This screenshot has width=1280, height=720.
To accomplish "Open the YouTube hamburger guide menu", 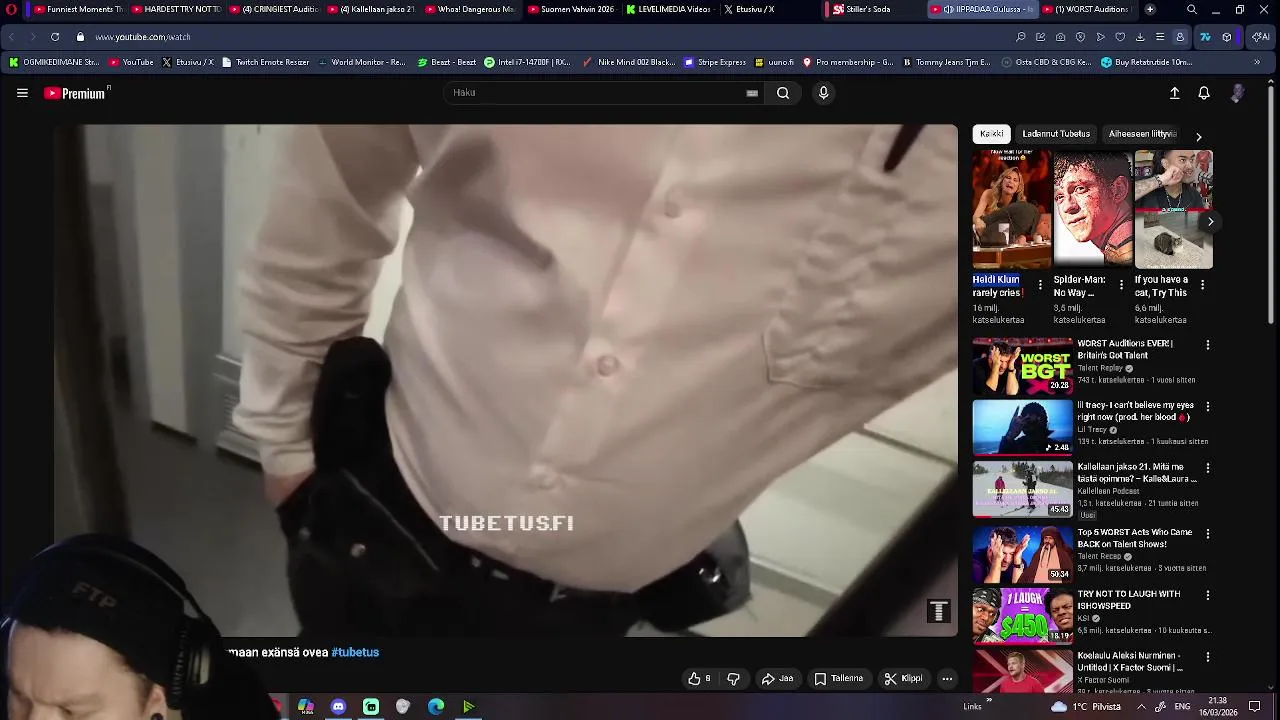I will [22, 93].
